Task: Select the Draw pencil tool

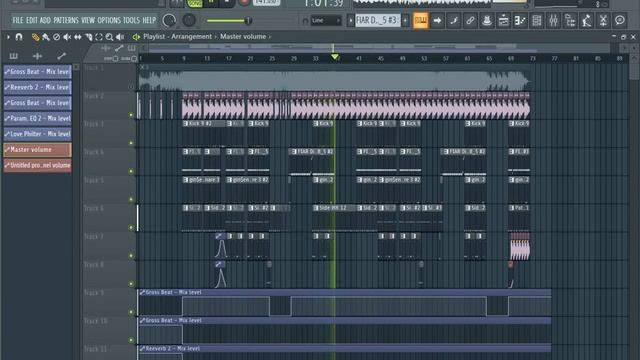Action: 36,37
